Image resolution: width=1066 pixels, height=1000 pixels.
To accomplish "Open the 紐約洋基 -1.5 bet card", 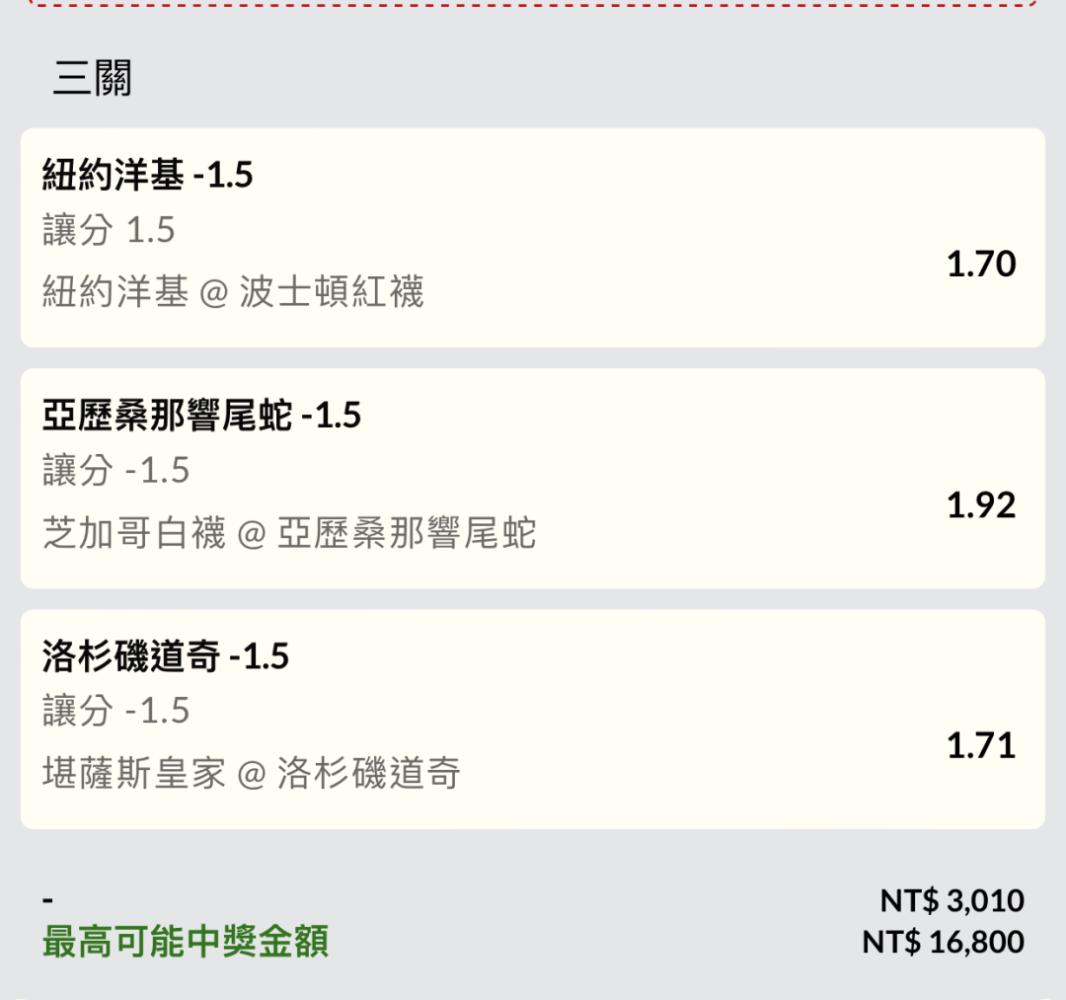I will [532, 237].
